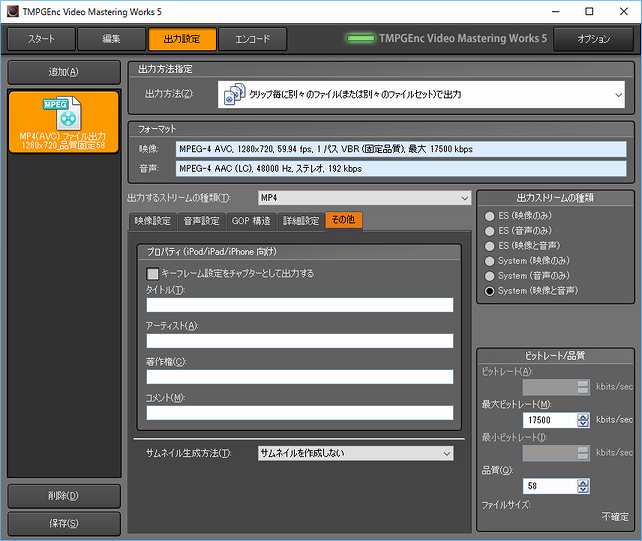Click the 品質 value field showing 58
Screen dimensions: 642x541
click(x=550, y=486)
